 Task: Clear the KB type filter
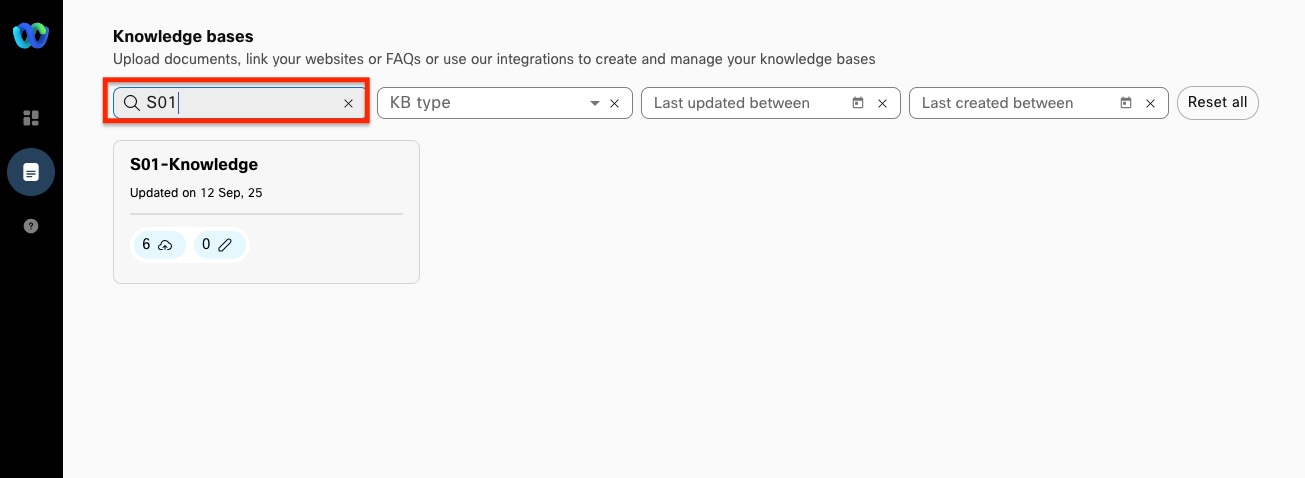click(615, 103)
